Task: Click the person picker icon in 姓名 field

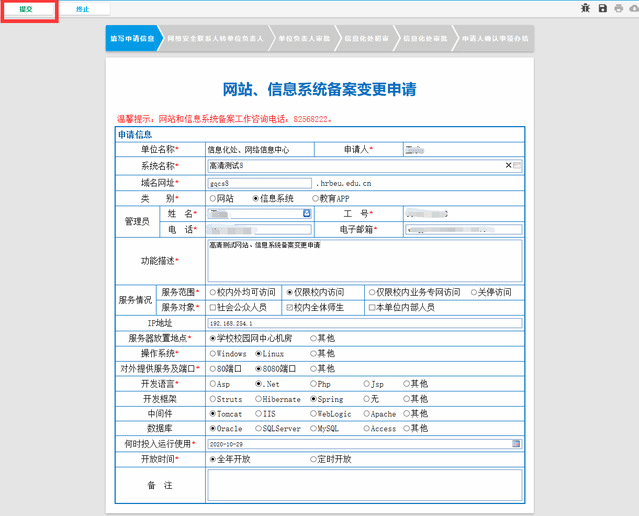Action: [306, 214]
